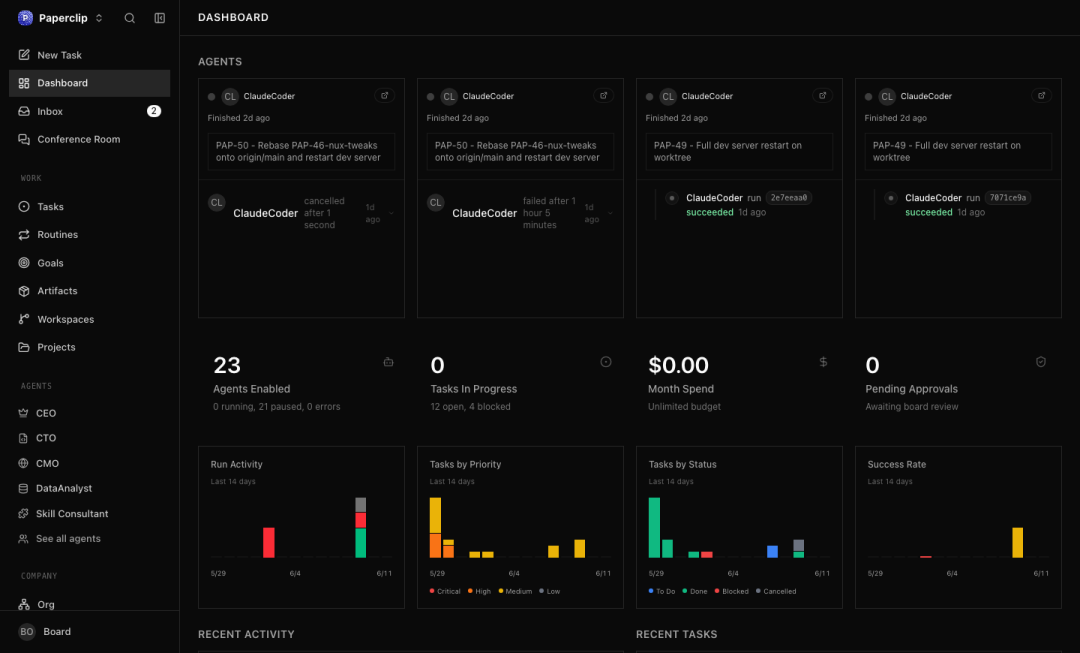1080x653 pixels.
Task: Expand the failed ClaudeCoder run chevron
Action: 610,213
